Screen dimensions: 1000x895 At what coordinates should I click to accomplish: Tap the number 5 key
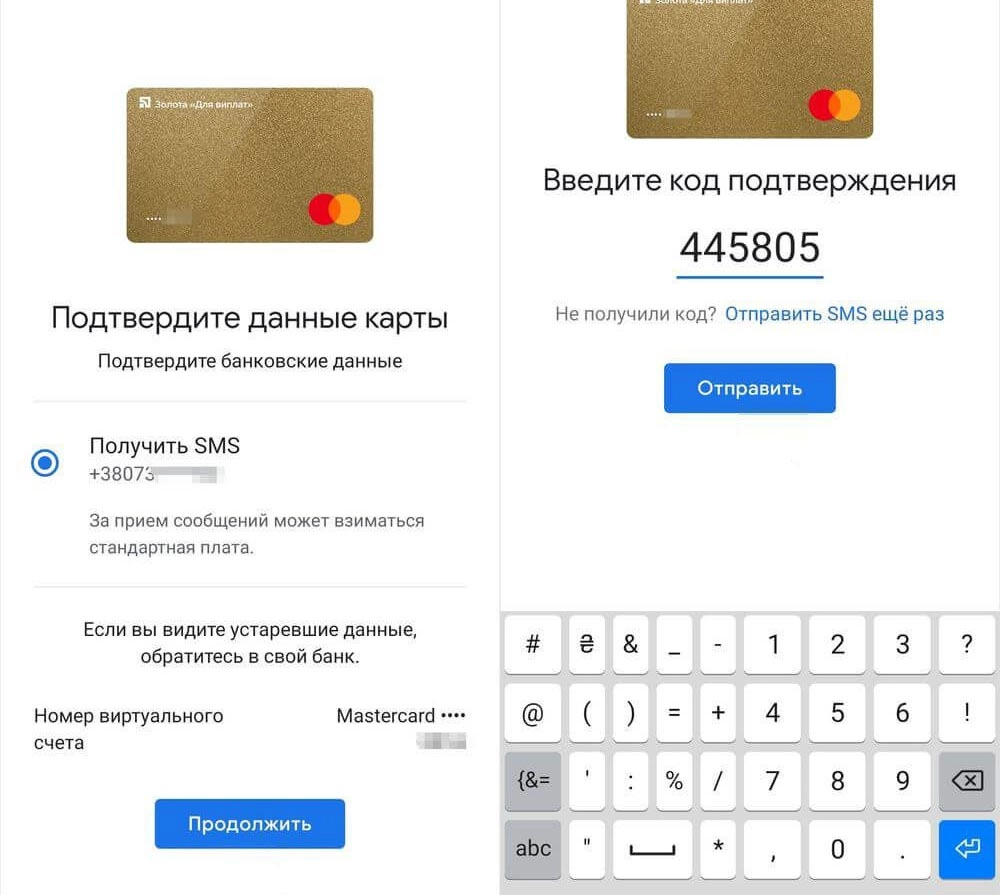tap(837, 713)
